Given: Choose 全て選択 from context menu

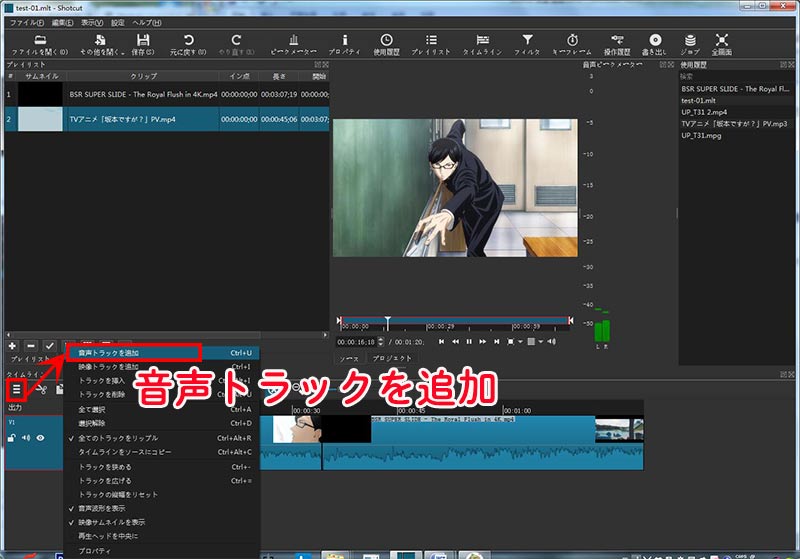Looking at the screenshot, I should pos(162,410).
